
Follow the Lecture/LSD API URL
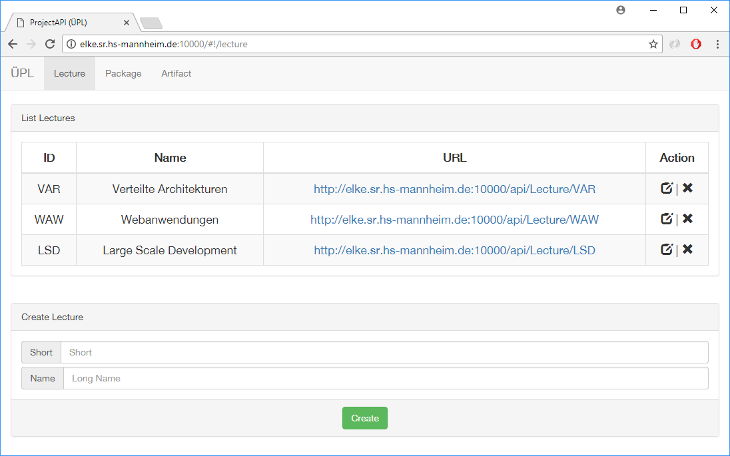pyautogui.click(x=454, y=250)
